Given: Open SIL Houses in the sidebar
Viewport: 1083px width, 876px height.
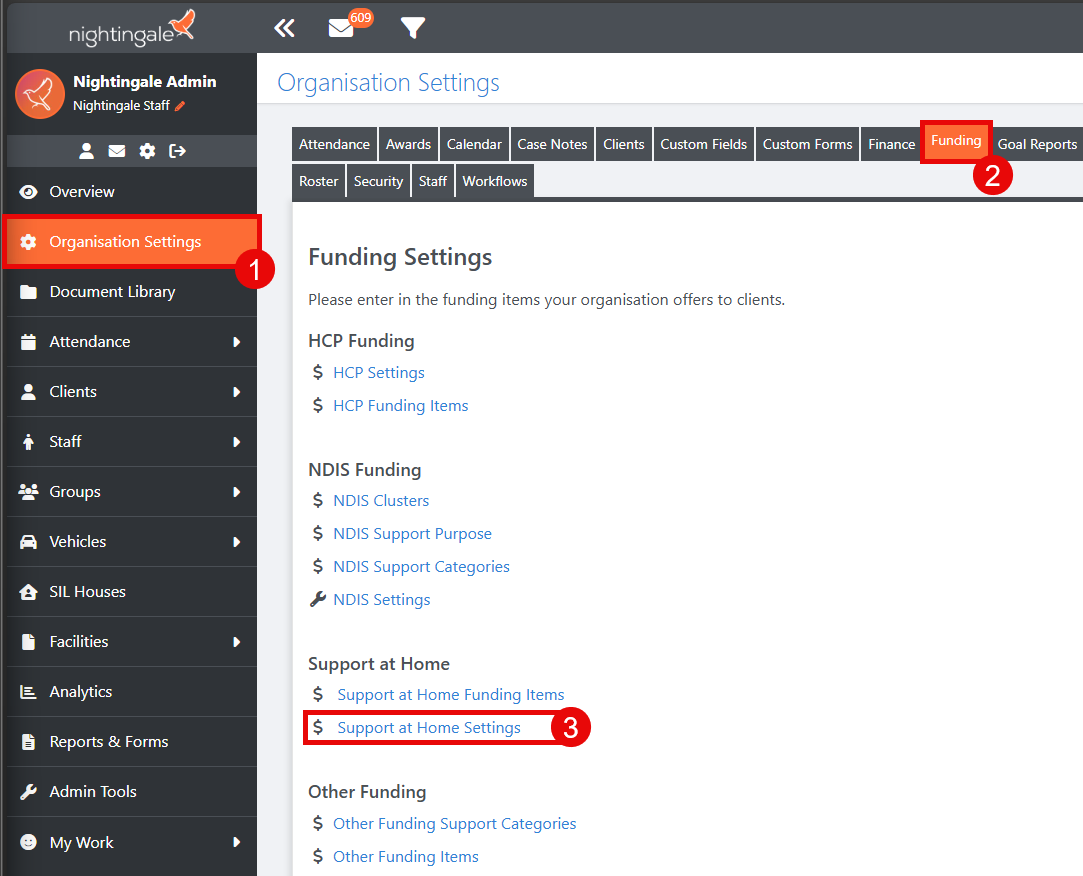Looking at the screenshot, I should [x=131, y=592].
